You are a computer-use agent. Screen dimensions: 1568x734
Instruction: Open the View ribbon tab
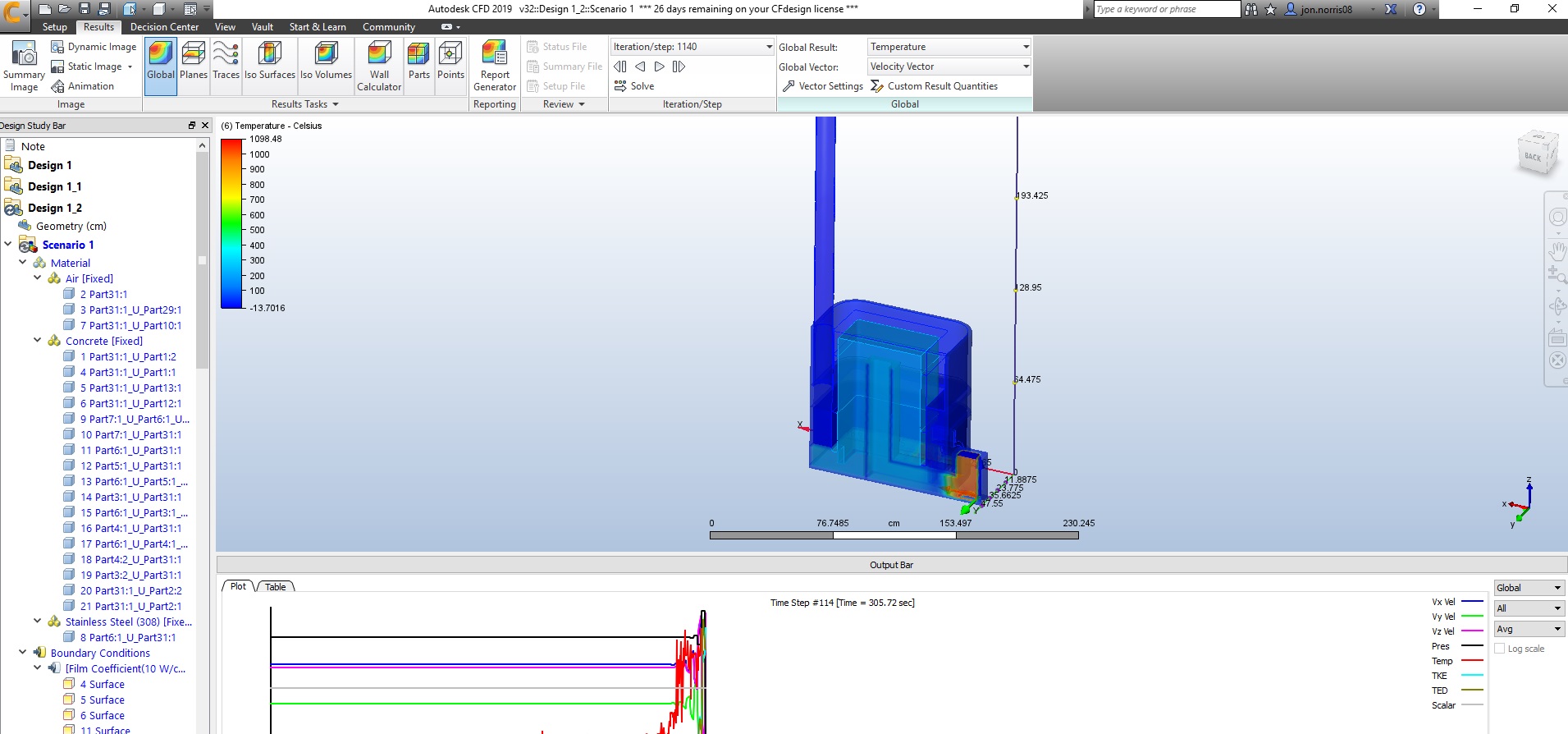coord(225,27)
